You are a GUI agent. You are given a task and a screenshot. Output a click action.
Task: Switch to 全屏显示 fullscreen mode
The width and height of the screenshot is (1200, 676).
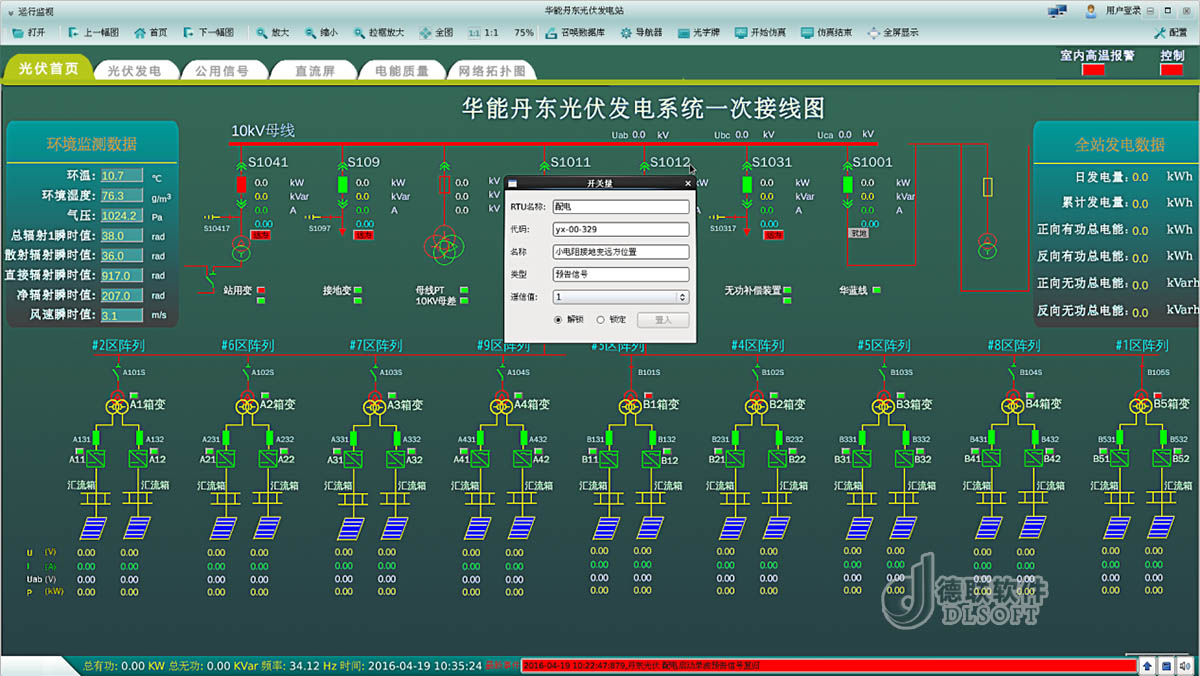point(892,32)
